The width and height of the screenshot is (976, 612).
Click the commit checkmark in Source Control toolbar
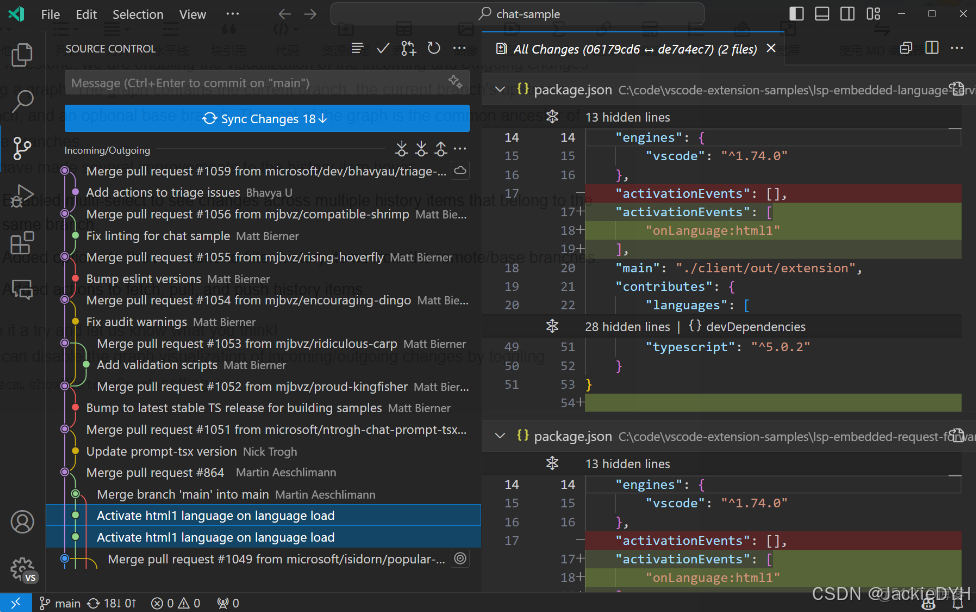point(382,47)
